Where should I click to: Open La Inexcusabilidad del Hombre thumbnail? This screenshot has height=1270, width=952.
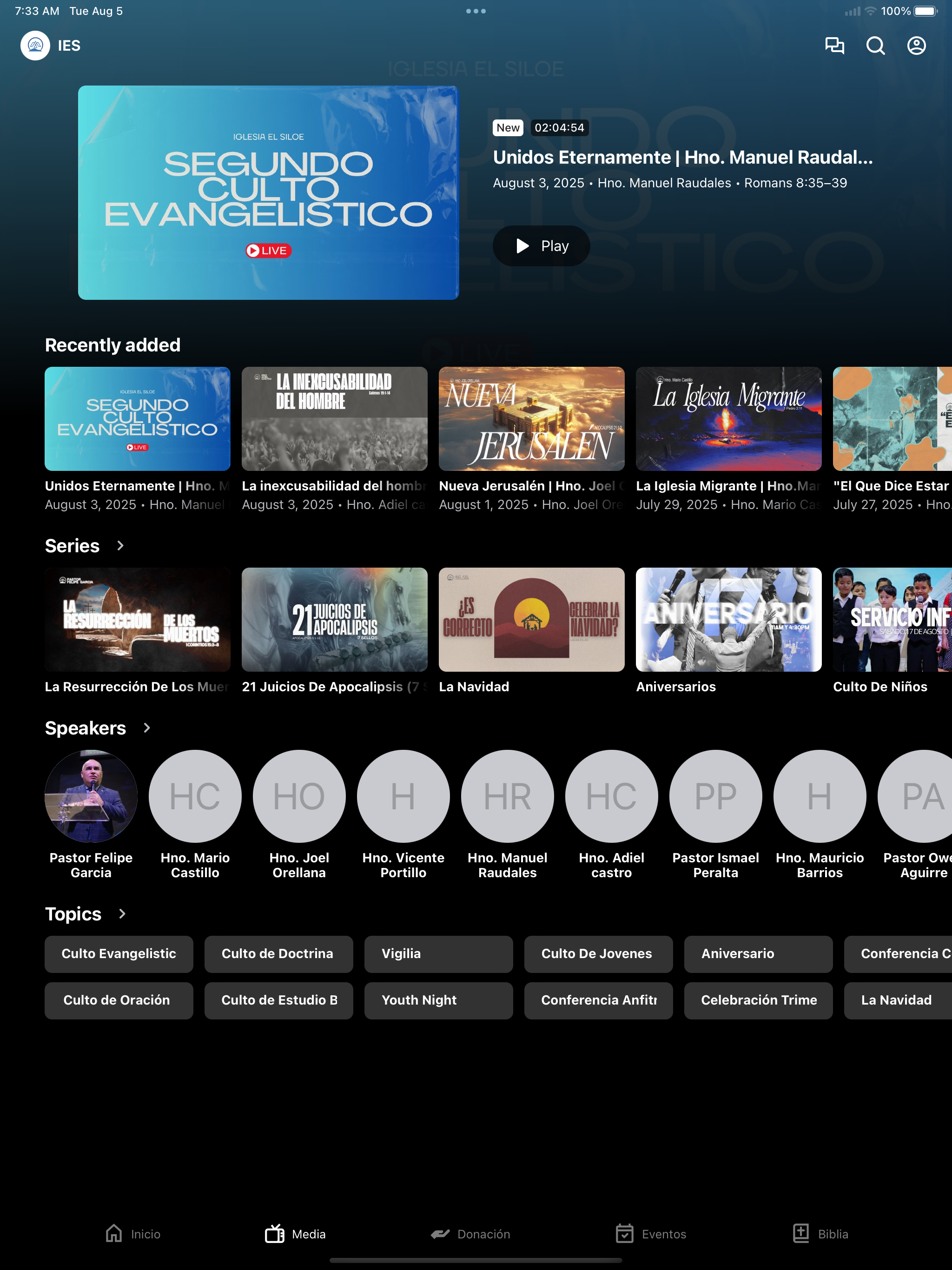tap(335, 418)
